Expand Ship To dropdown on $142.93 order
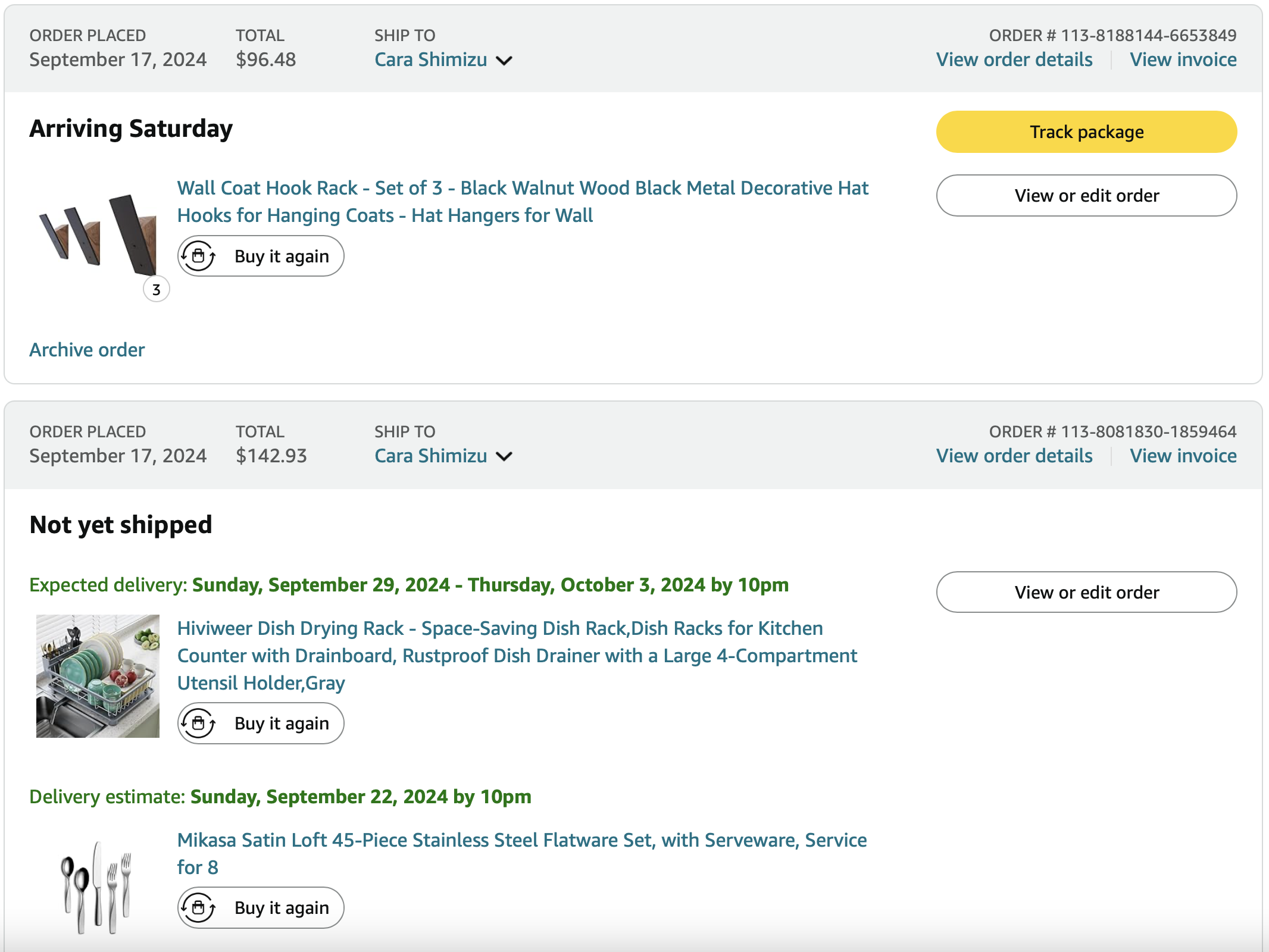Screen dimensions: 1269x952 pyautogui.click(x=504, y=457)
